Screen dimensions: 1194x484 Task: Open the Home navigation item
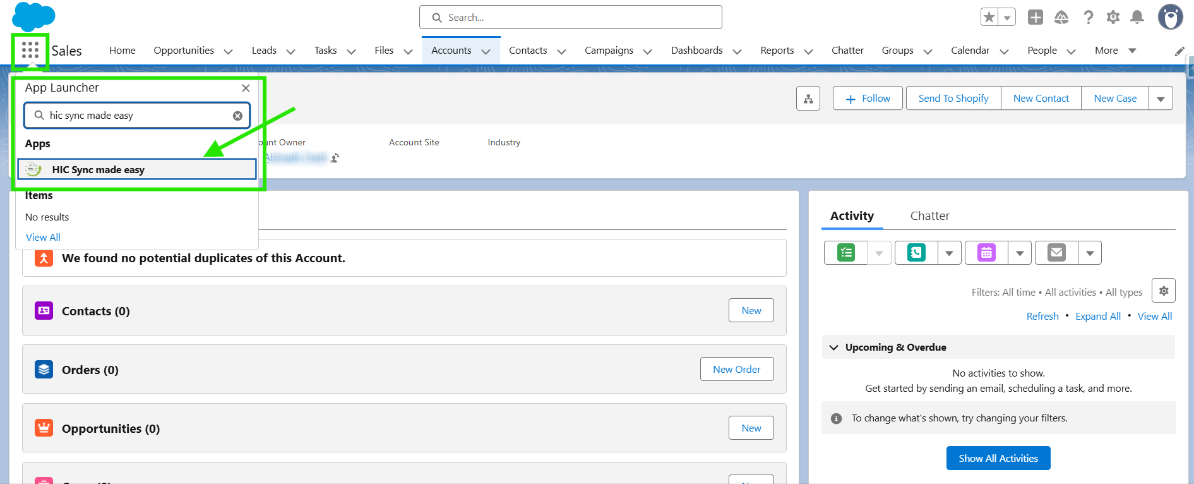tap(122, 51)
